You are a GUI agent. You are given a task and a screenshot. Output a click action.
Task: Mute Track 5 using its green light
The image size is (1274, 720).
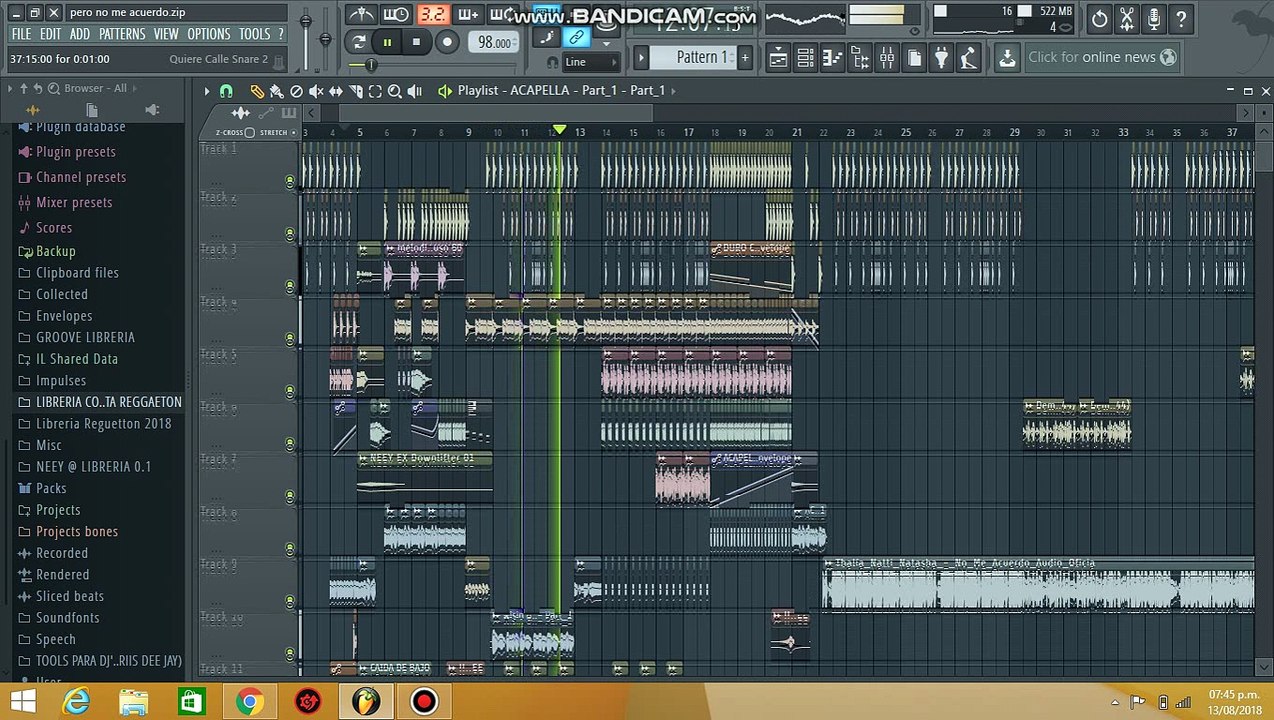click(290, 391)
